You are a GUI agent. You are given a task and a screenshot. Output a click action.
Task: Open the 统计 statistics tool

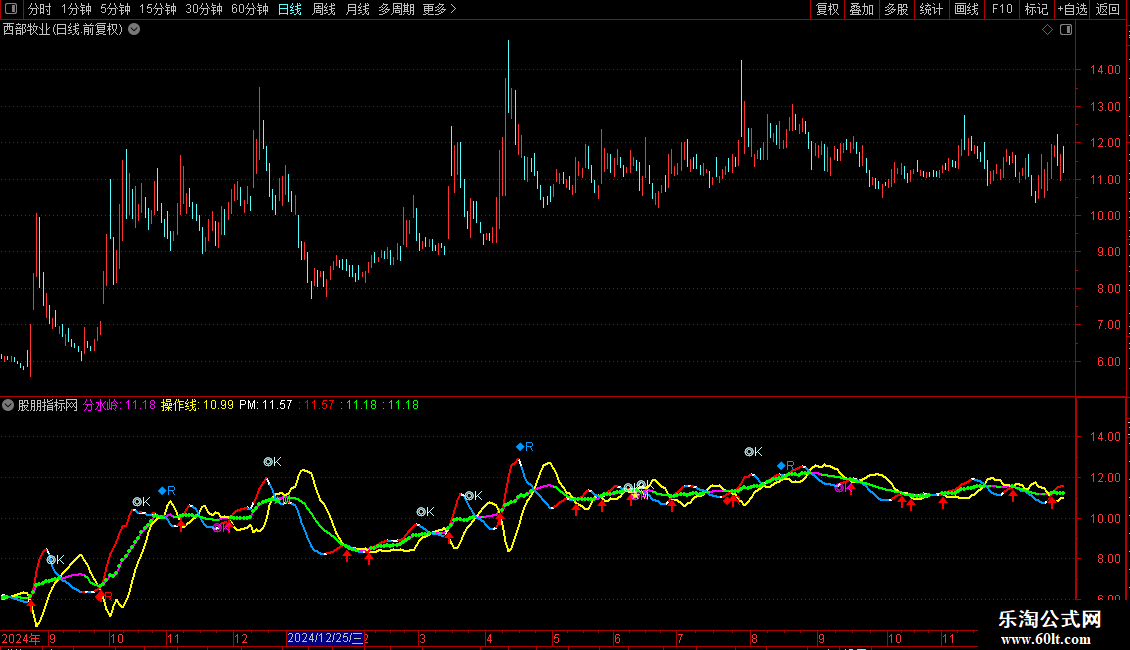(931, 9)
